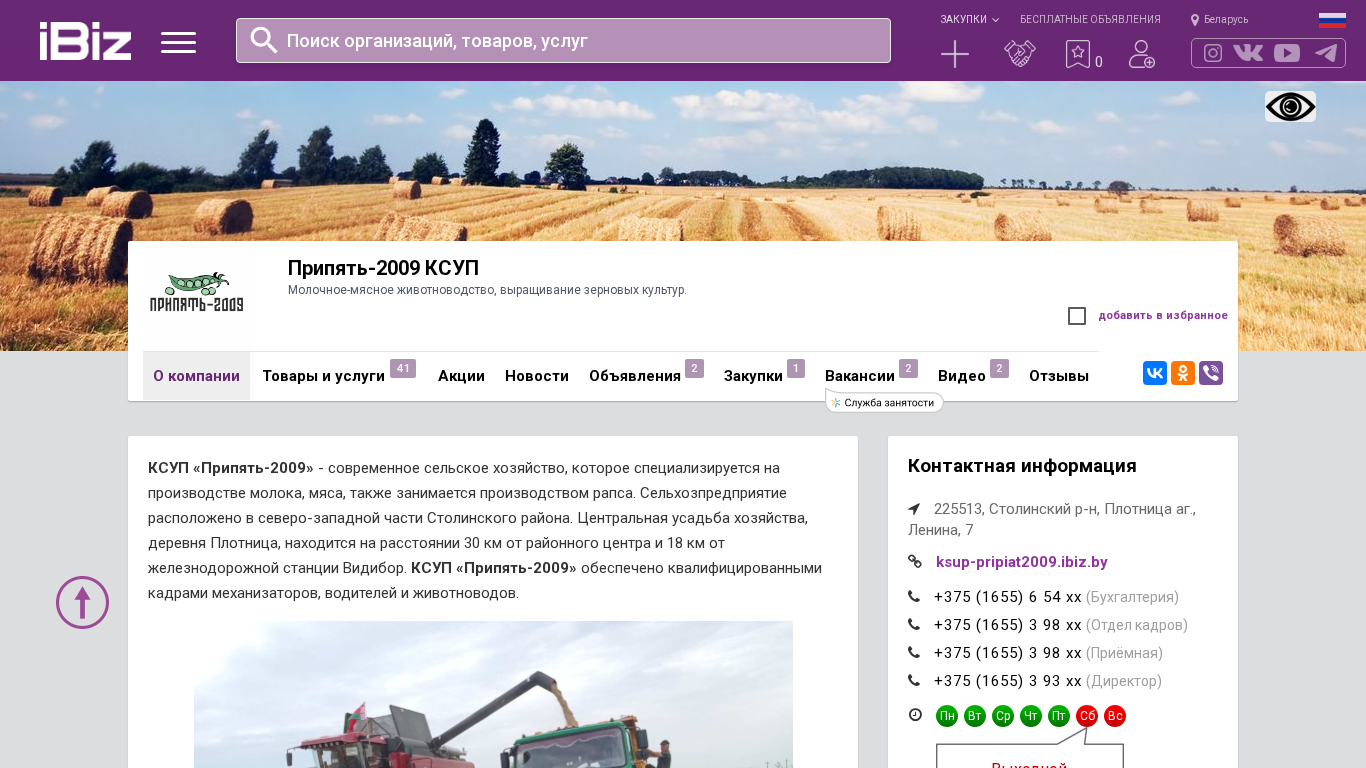Expand the ЗАКУПКИ dropdown in header

click(969, 20)
